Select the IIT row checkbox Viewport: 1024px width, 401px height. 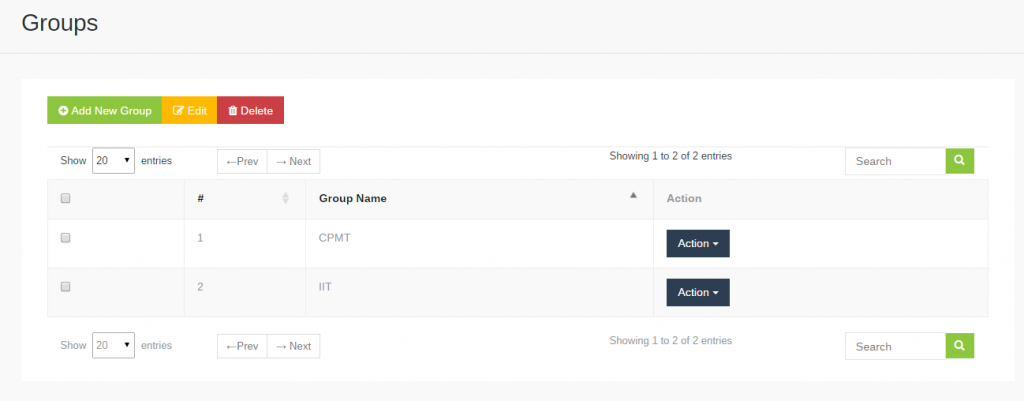tap(65, 287)
